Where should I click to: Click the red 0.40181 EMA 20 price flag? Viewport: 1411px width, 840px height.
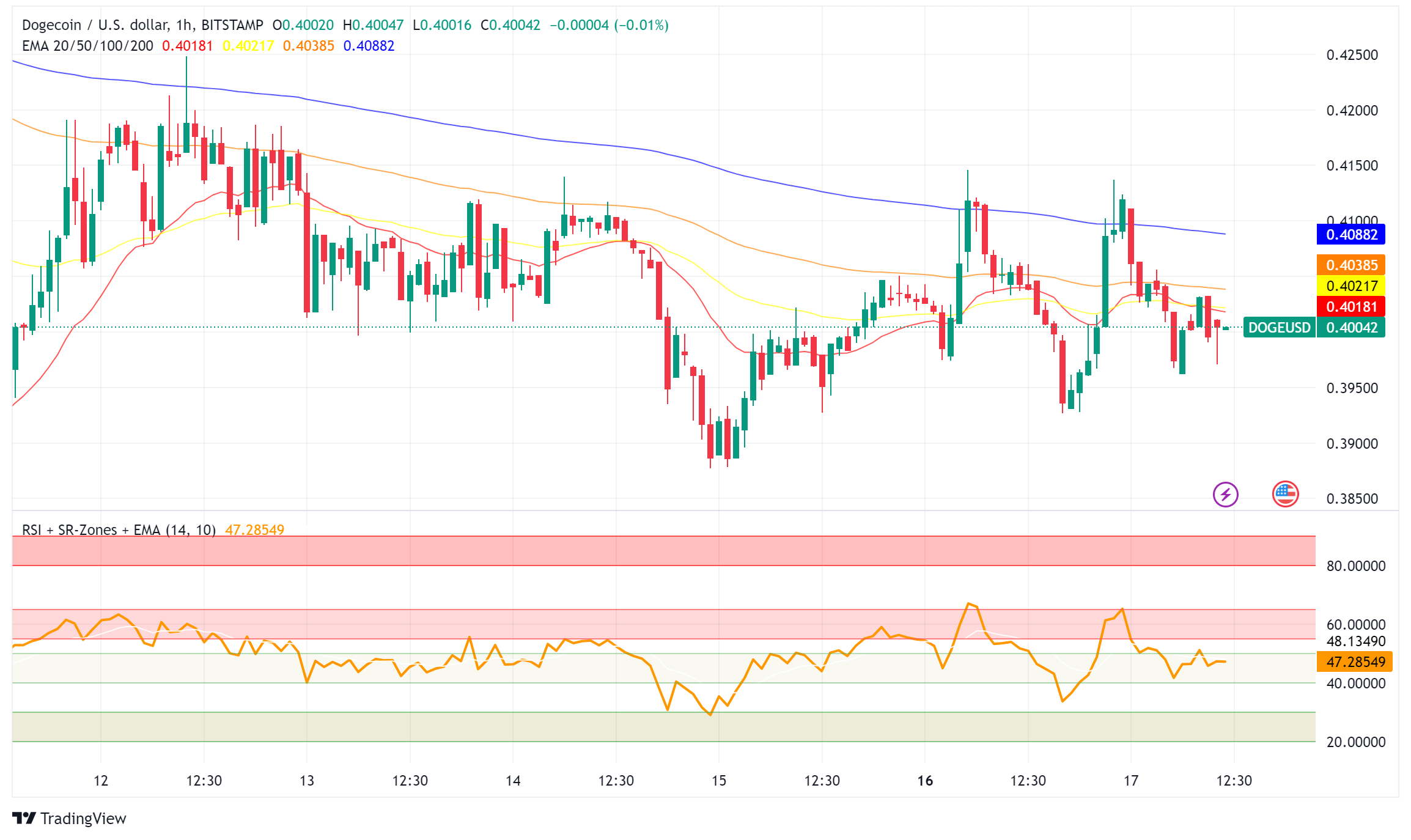tap(1352, 306)
